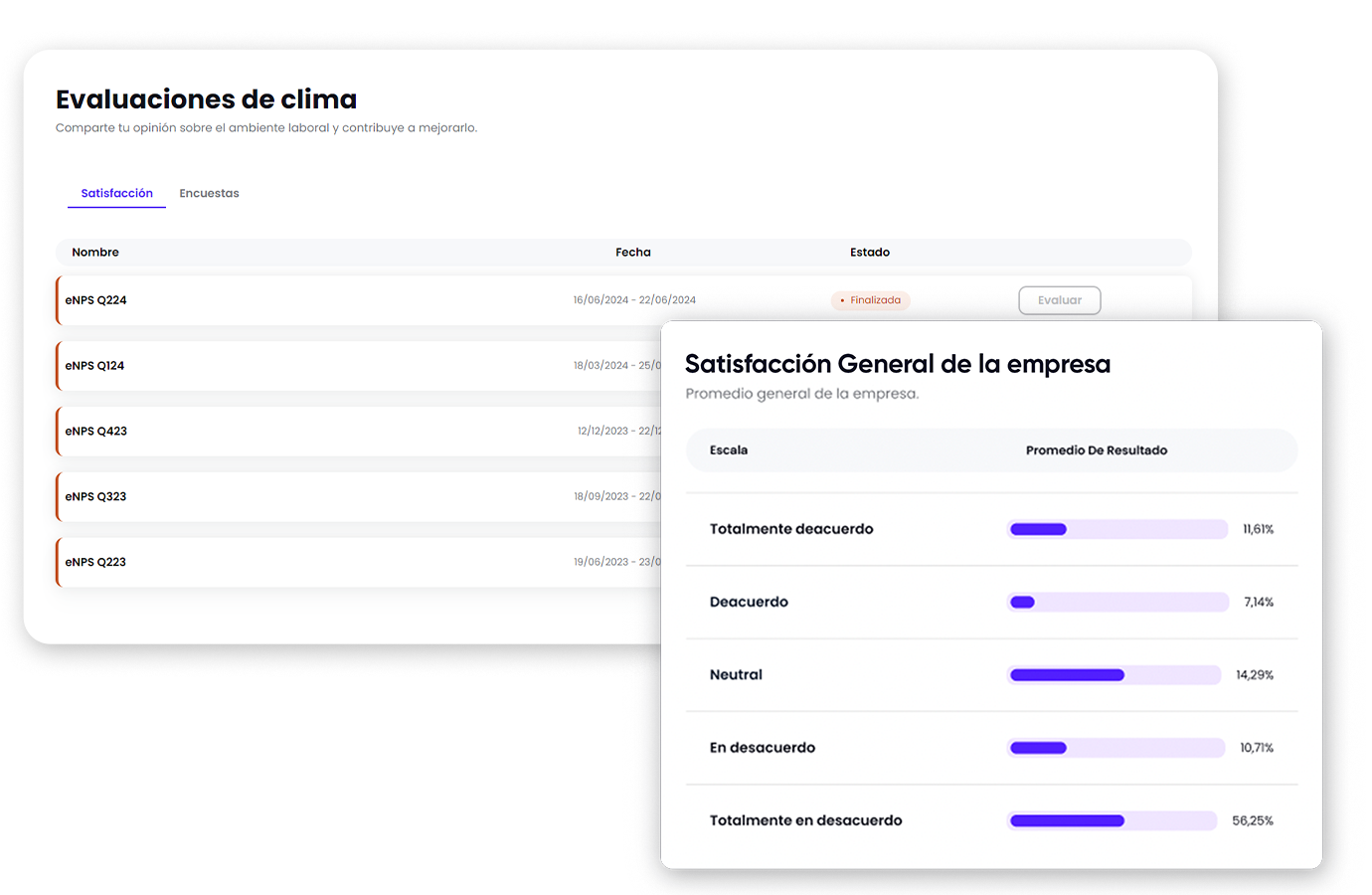Viewport: 1372px width, 895px height.
Task: Click the 56,25% result value
Action: [1252, 821]
